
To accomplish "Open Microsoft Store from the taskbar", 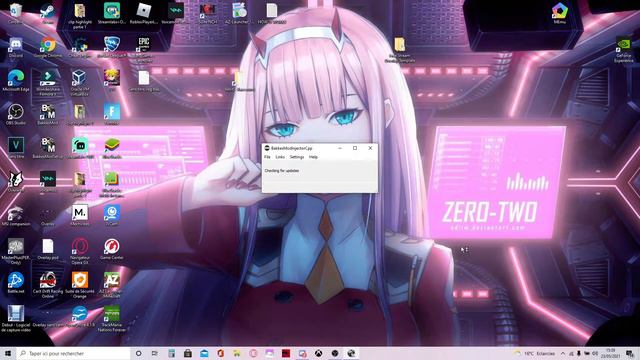I will tap(188, 353).
